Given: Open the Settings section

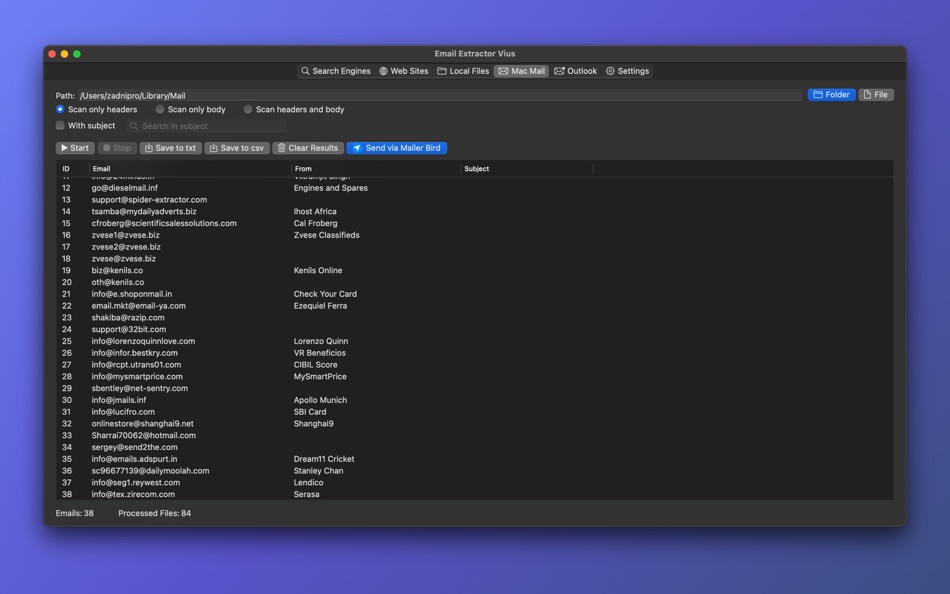Looking at the screenshot, I should (627, 71).
